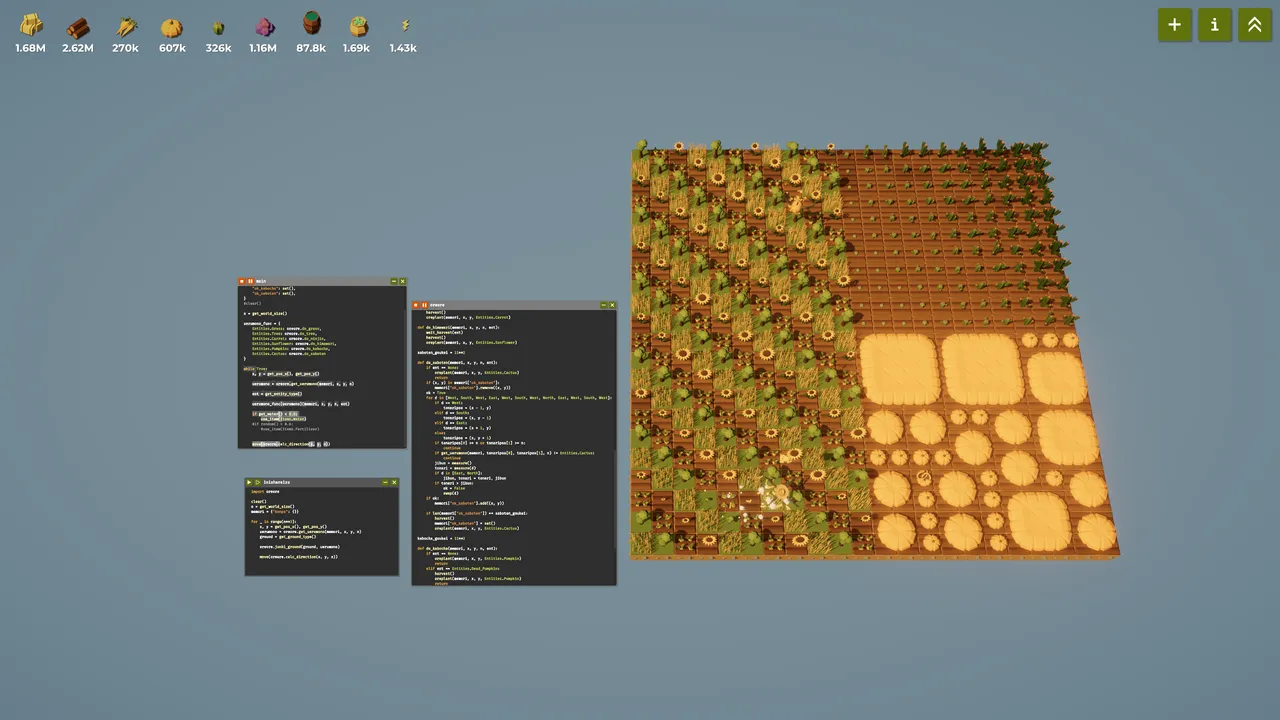Click a large pumpkin on the farm grid

click(898, 365)
